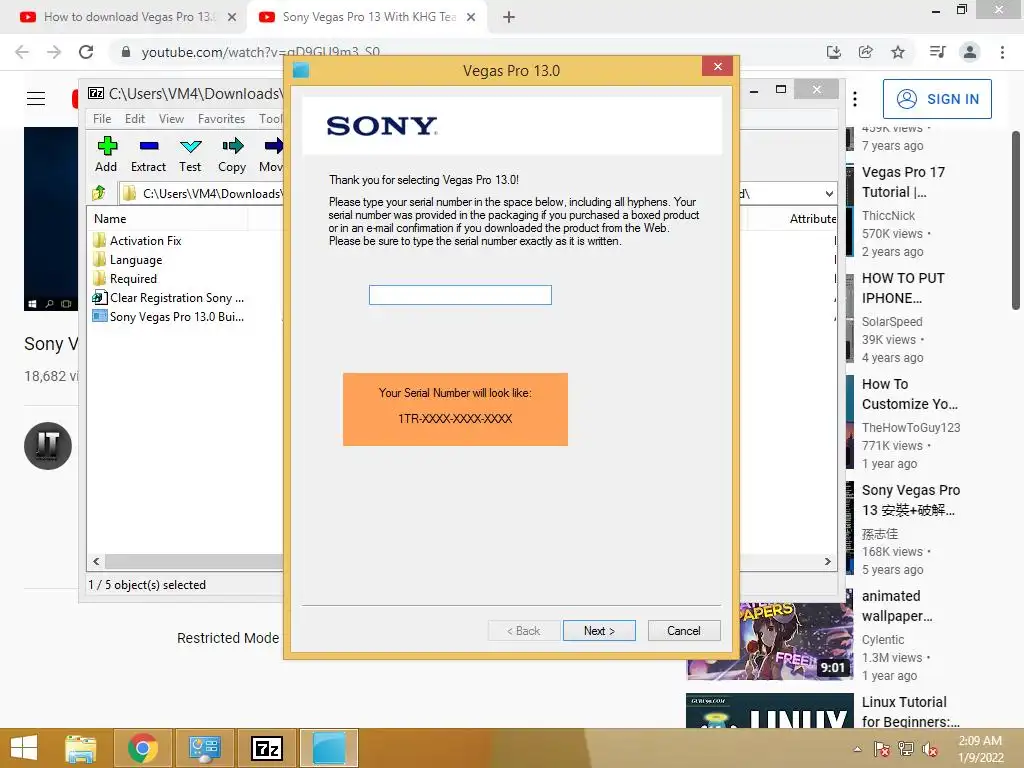This screenshot has width=1024, height=768.
Task: Click SIGN IN button on YouTube
Action: point(937,99)
